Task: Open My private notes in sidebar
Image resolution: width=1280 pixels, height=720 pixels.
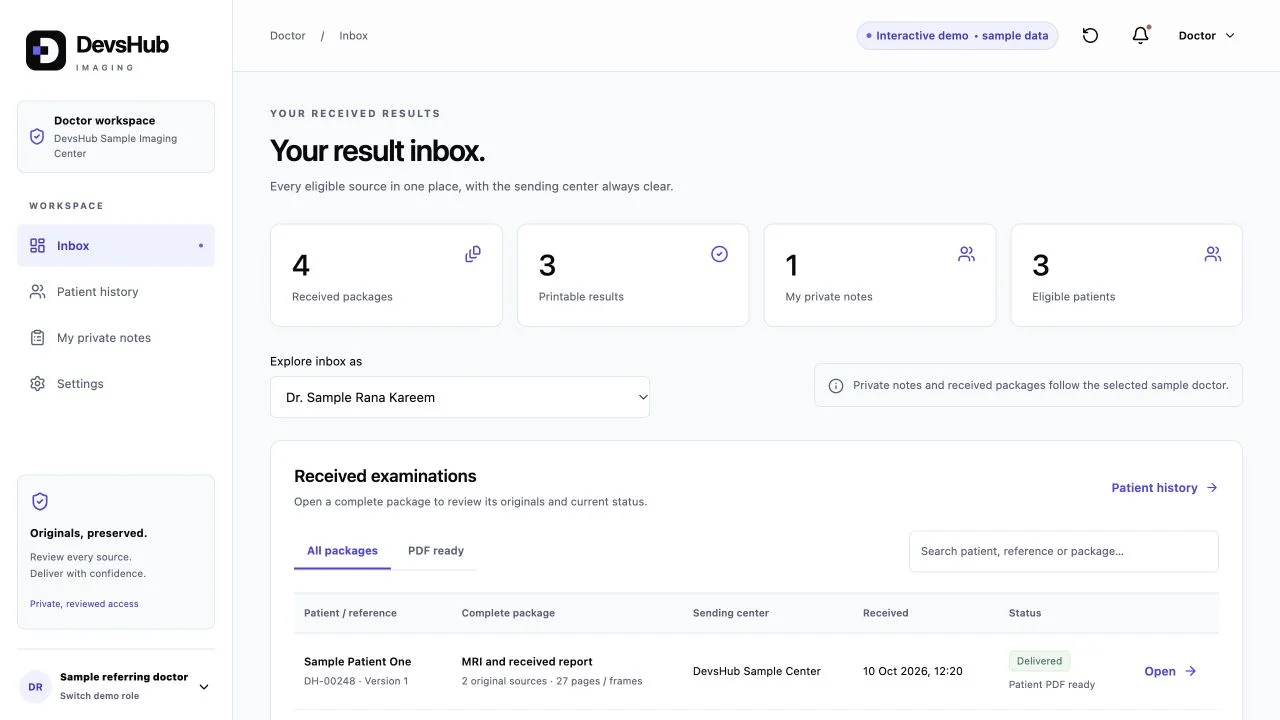Action: (116, 338)
